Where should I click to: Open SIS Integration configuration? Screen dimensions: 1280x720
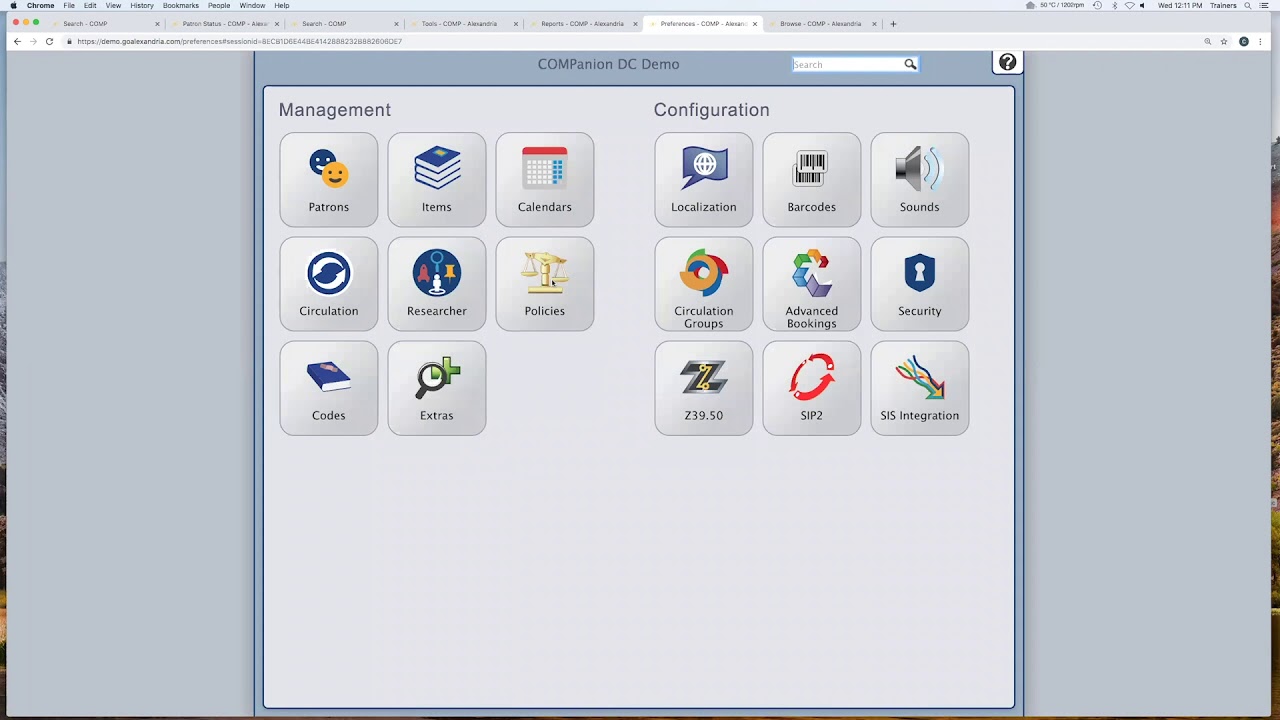(920, 388)
